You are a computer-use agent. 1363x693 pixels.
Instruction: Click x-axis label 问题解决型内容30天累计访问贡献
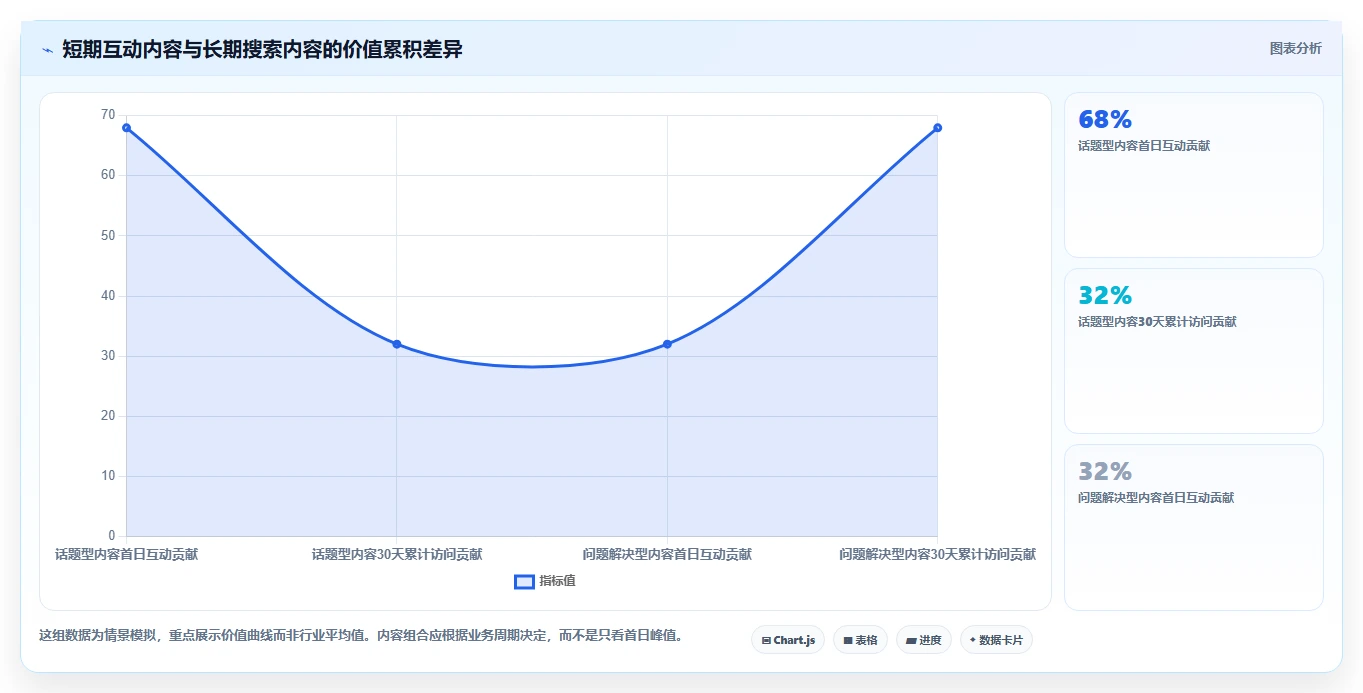[x=937, y=554]
